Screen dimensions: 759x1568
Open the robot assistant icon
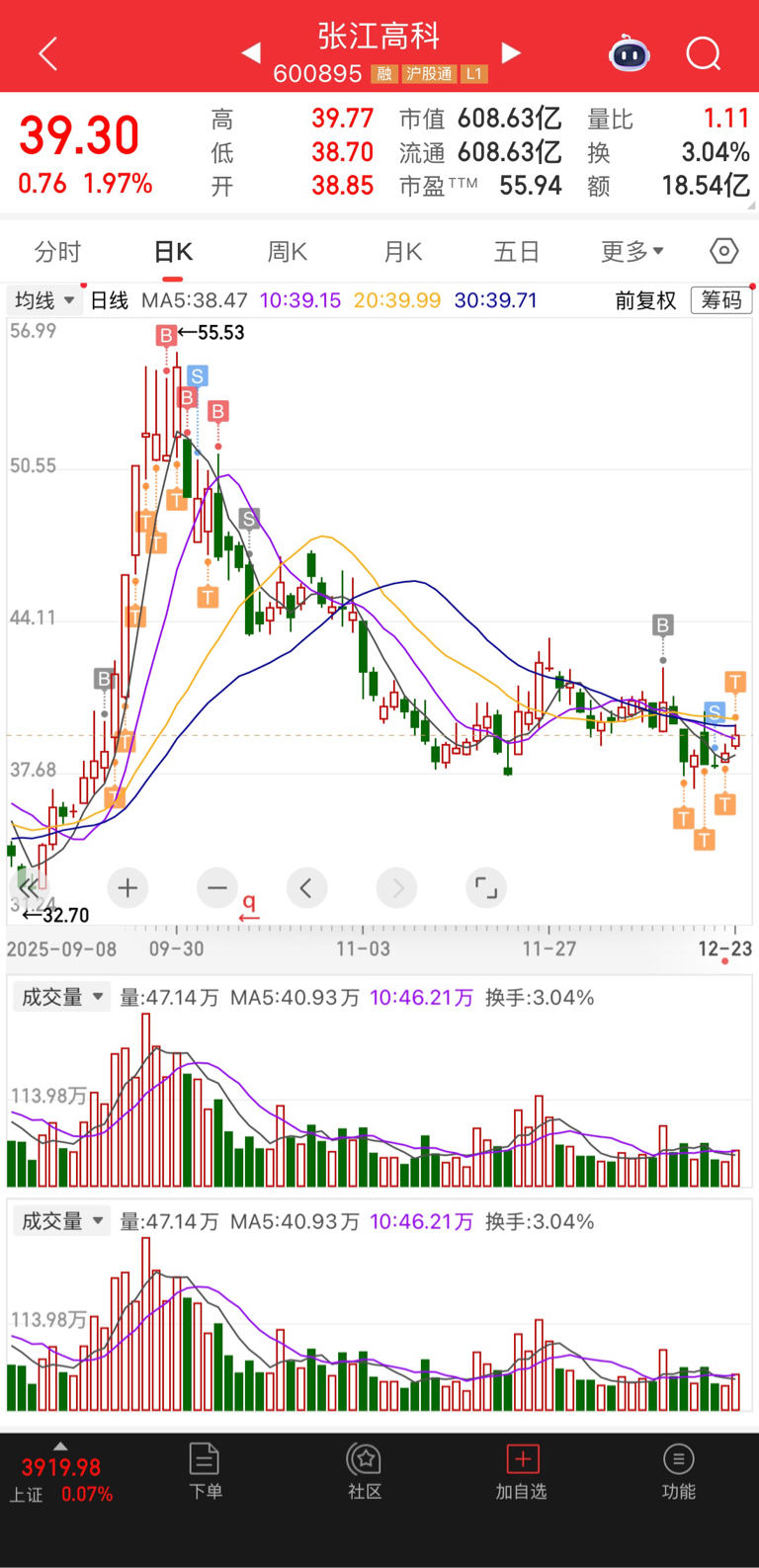coord(630,53)
